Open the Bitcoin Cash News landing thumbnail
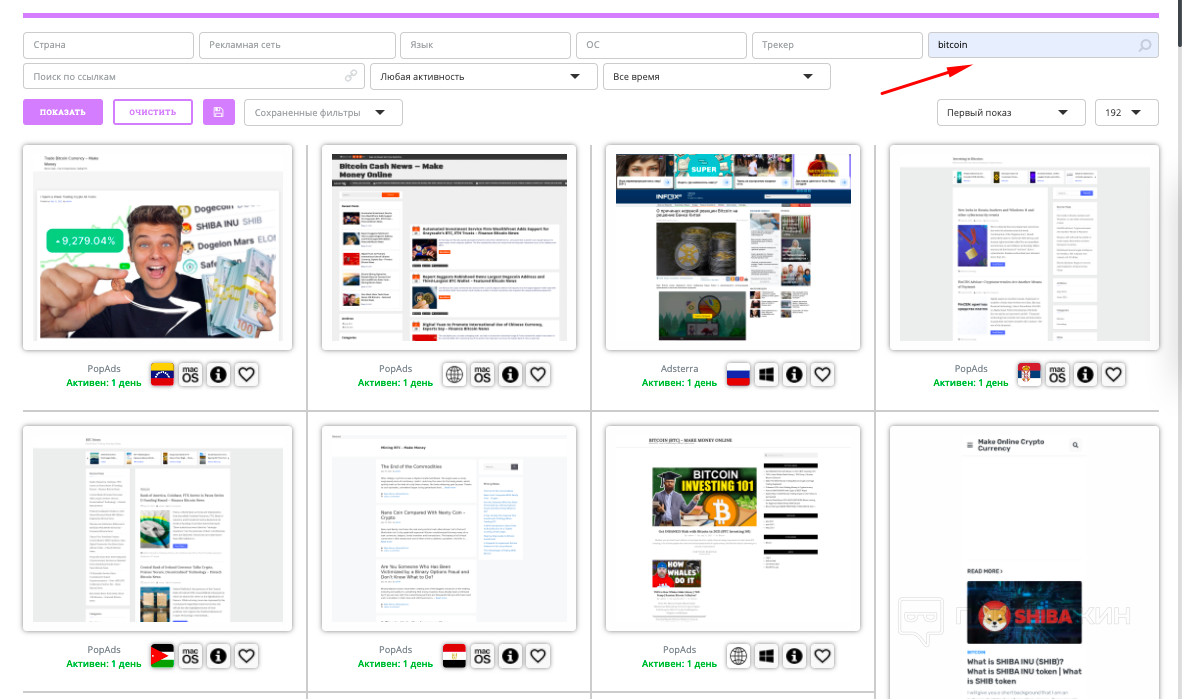Image resolution: width=1182 pixels, height=699 pixels. tap(449, 247)
